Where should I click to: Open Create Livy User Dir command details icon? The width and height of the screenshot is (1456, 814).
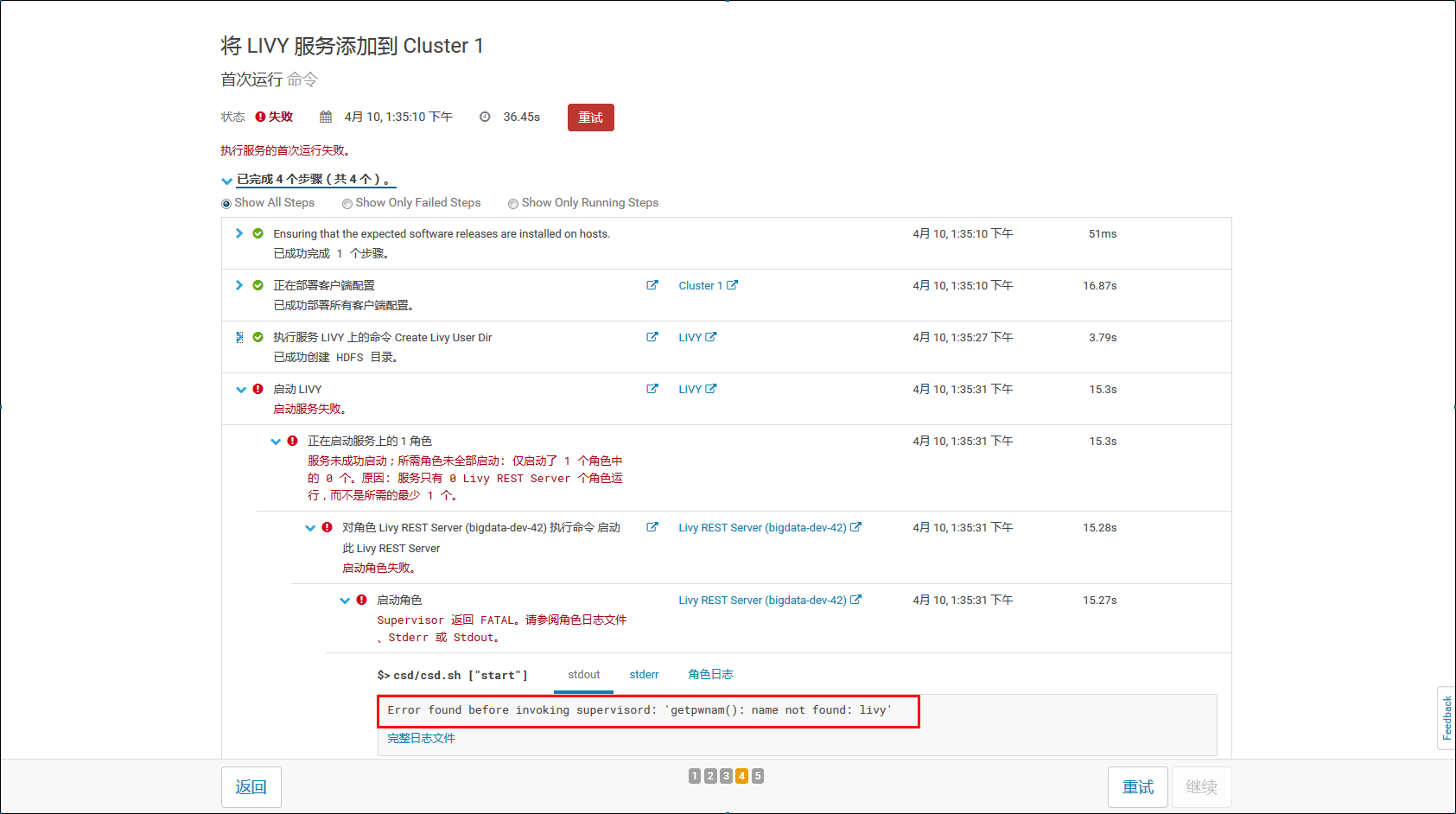tap(652, 337)
